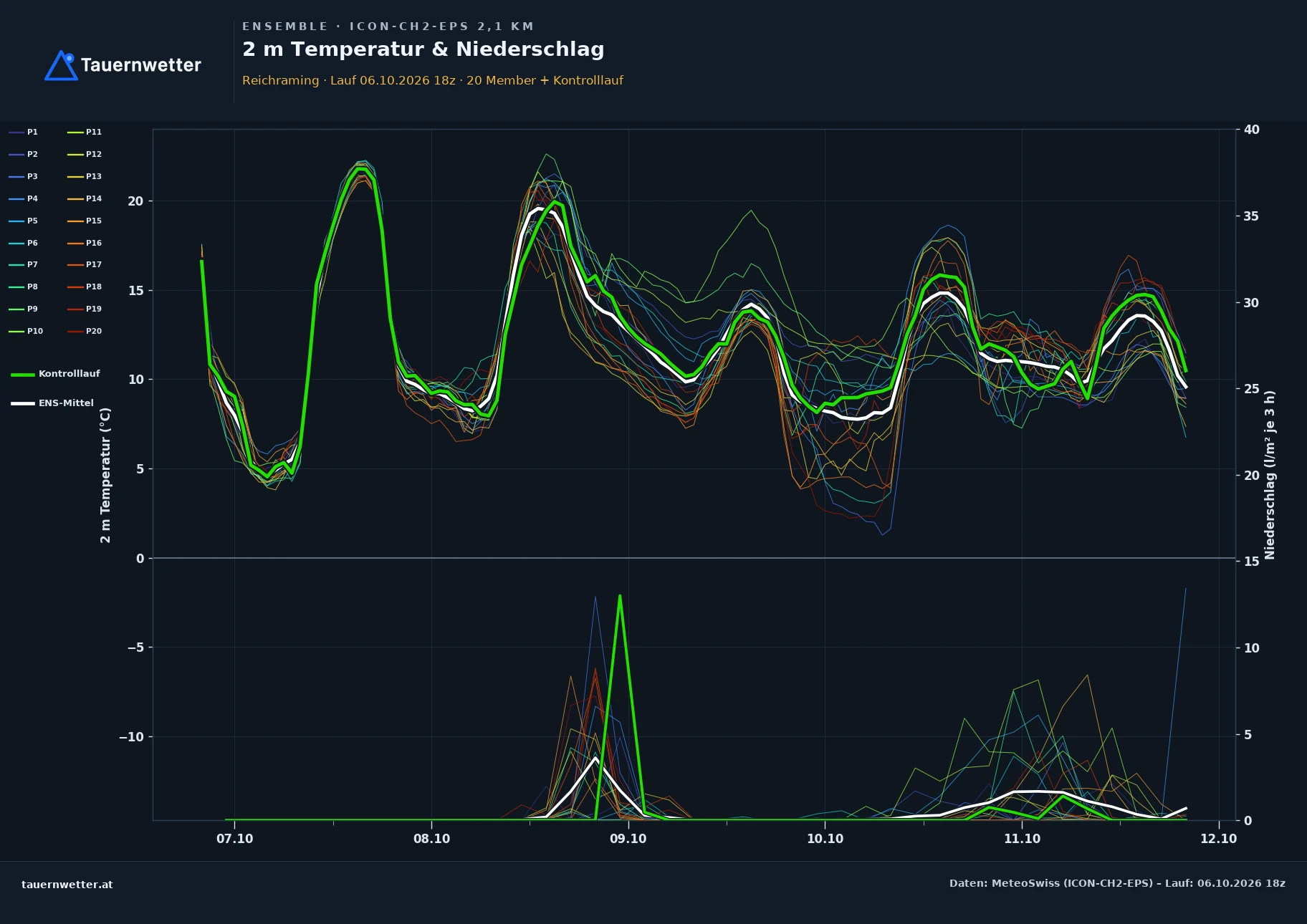Toggle the P9 legend entry
The width and height of the screenshot is (1307, 924).
click(24, 309)
